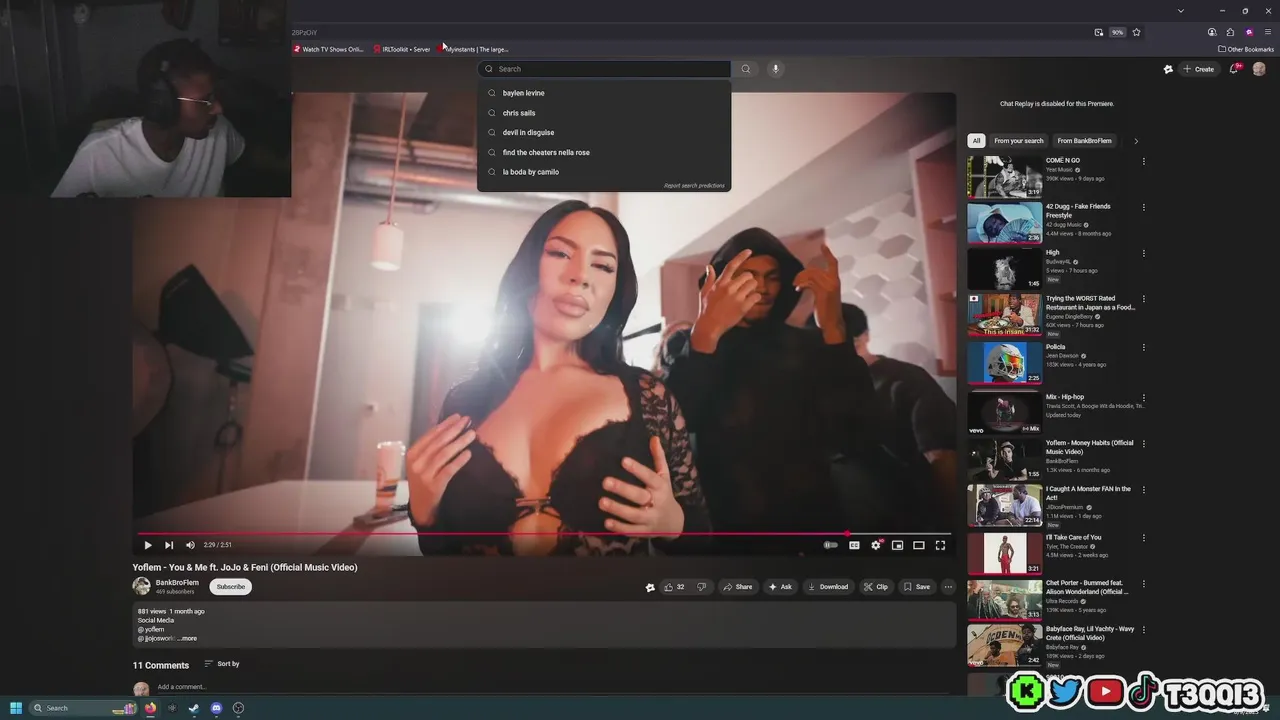Toggle the autoplay switch in player
This screenshot has height=720, width=1280.
[x=830, y=545]
